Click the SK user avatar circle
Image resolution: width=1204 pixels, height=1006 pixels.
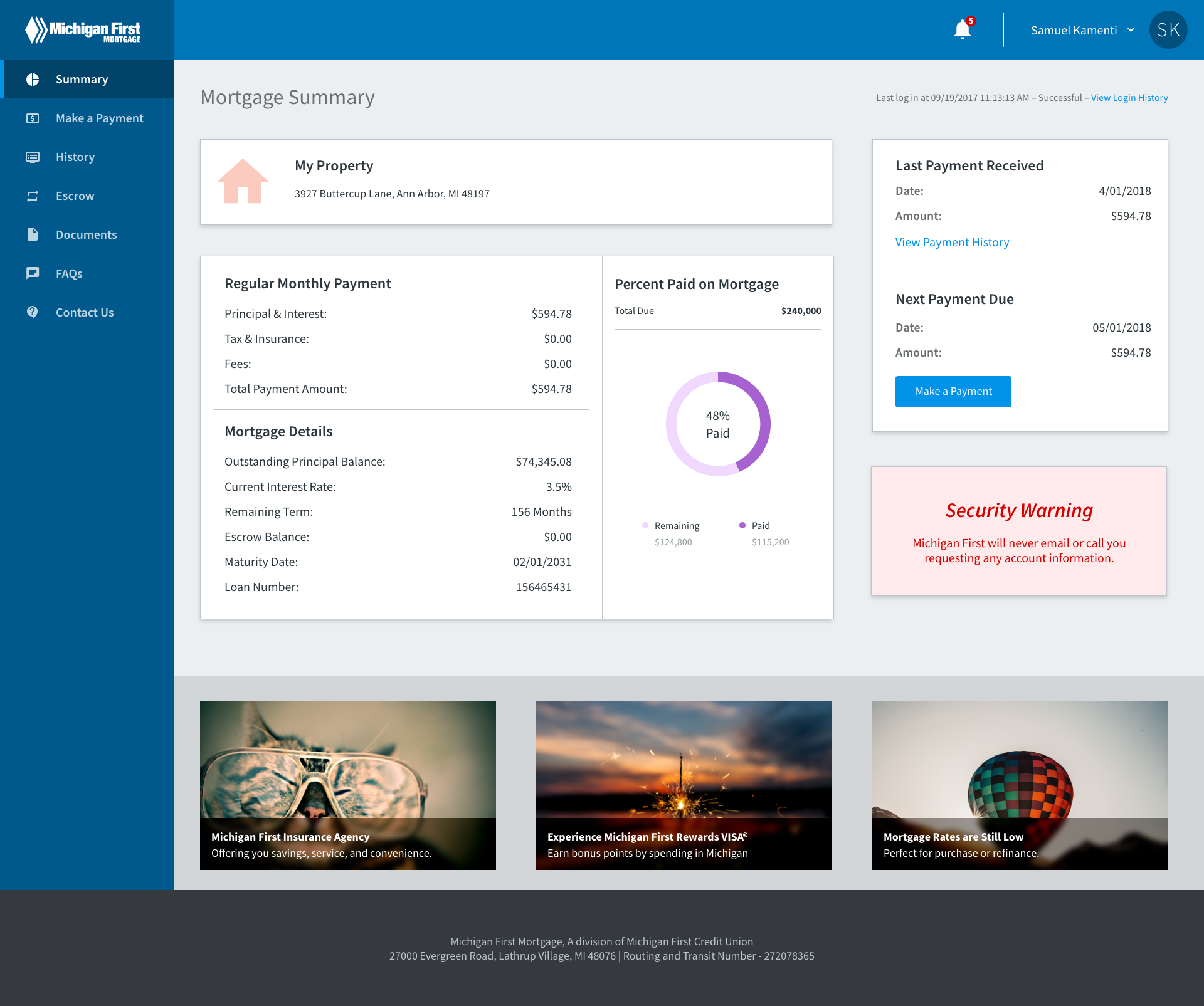click(1168, 30)
